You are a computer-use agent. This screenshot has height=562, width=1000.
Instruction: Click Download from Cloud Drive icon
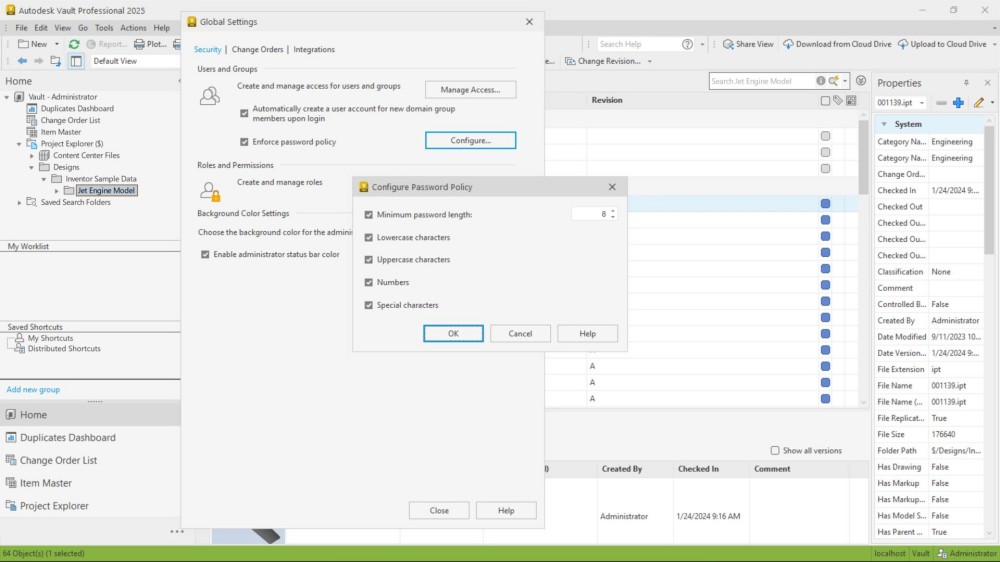pos(788,44)
